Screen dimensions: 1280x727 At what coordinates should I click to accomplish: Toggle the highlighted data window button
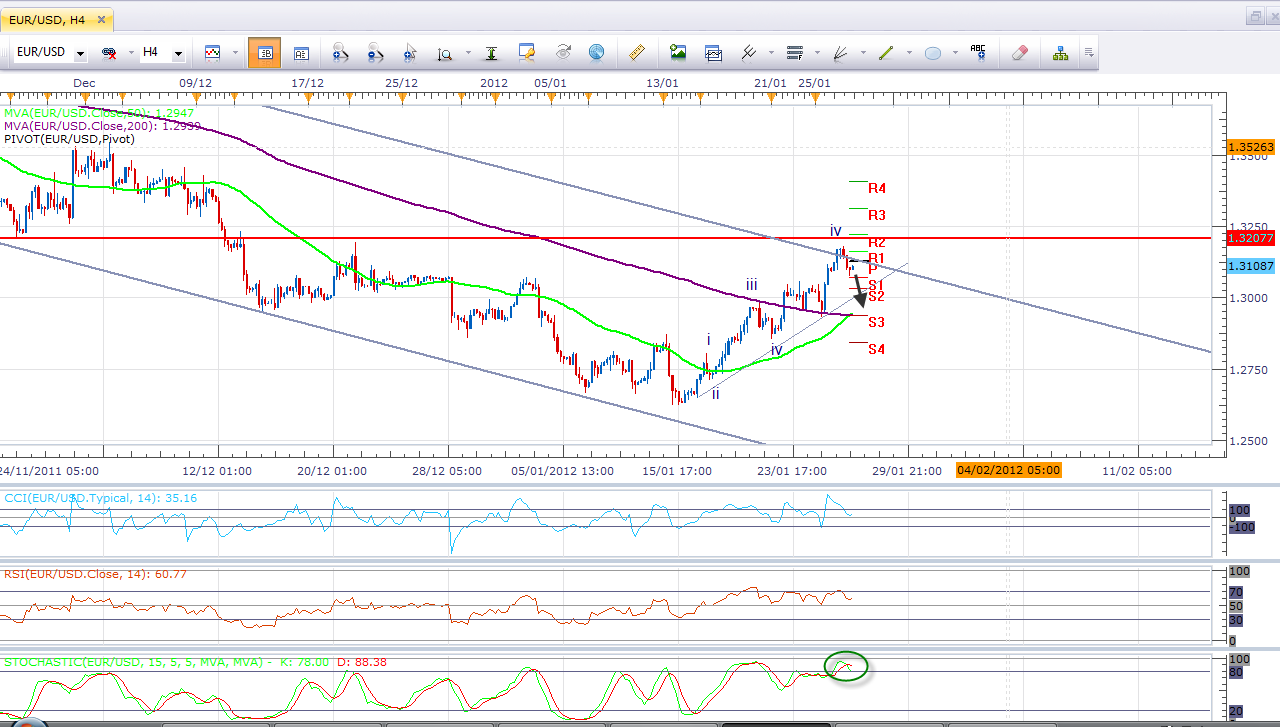tap(265, 53)
